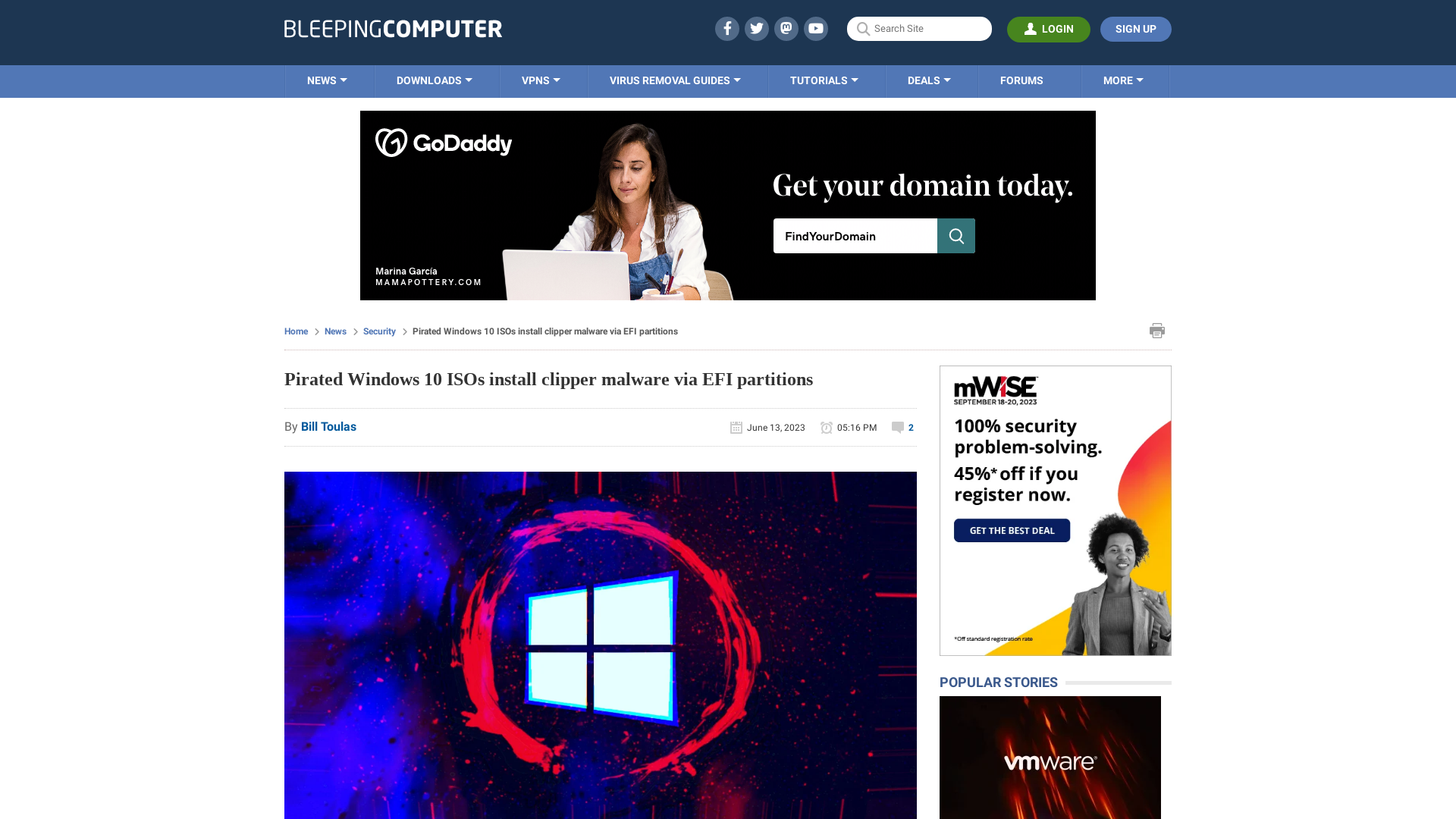This screenshot has height=819, width=1456.
Task: Click the print article icon
Action: 1157,330
